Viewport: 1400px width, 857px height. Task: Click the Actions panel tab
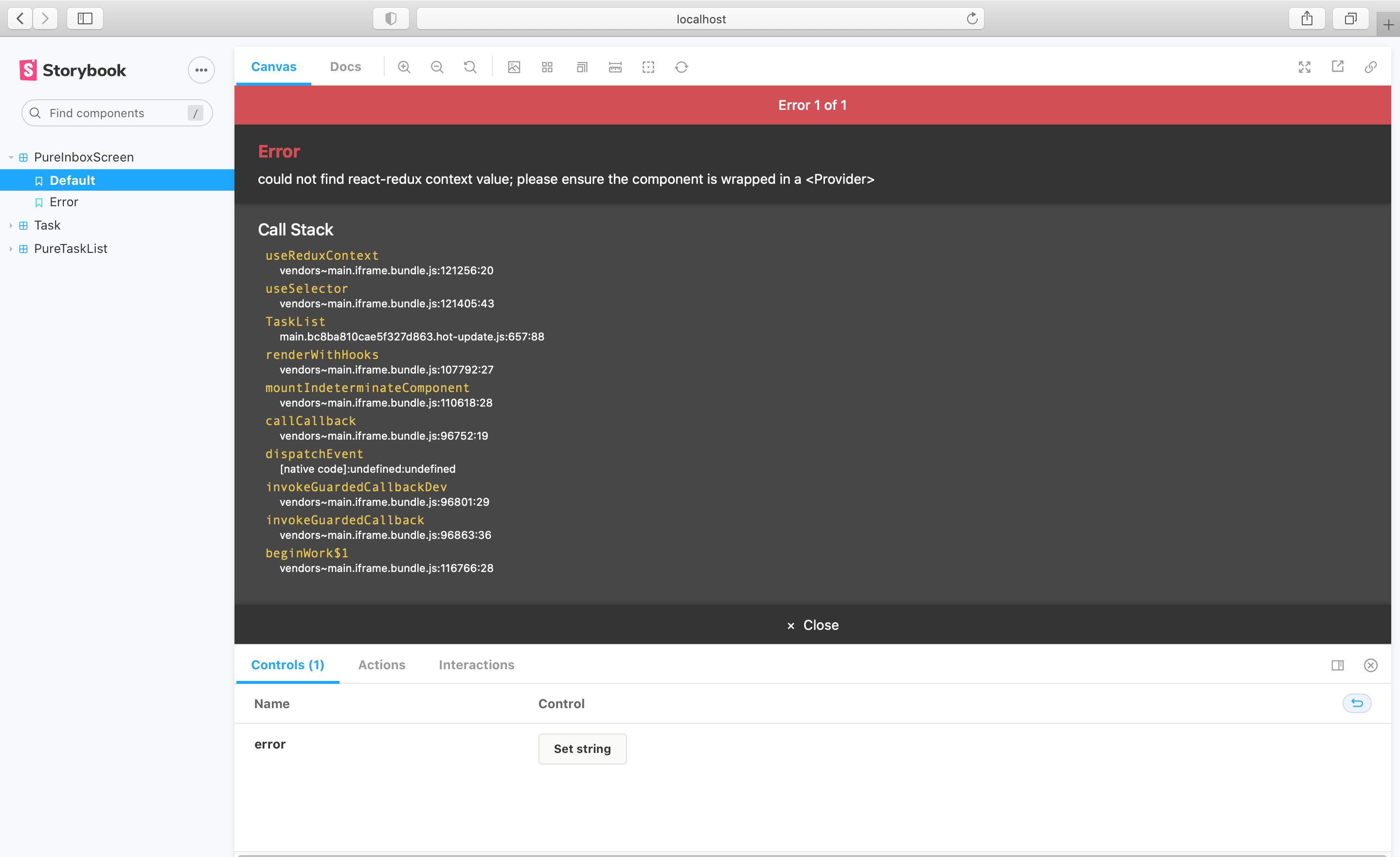(381, 664)
